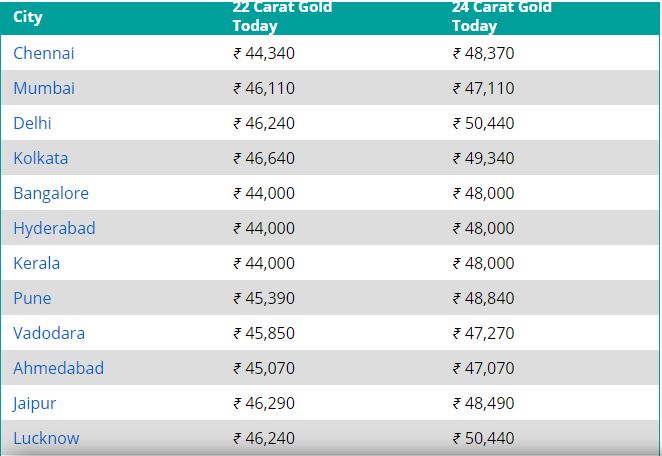Open the Lucknow city link
This screenshot has height=456, width=662.
click(46, 438)
